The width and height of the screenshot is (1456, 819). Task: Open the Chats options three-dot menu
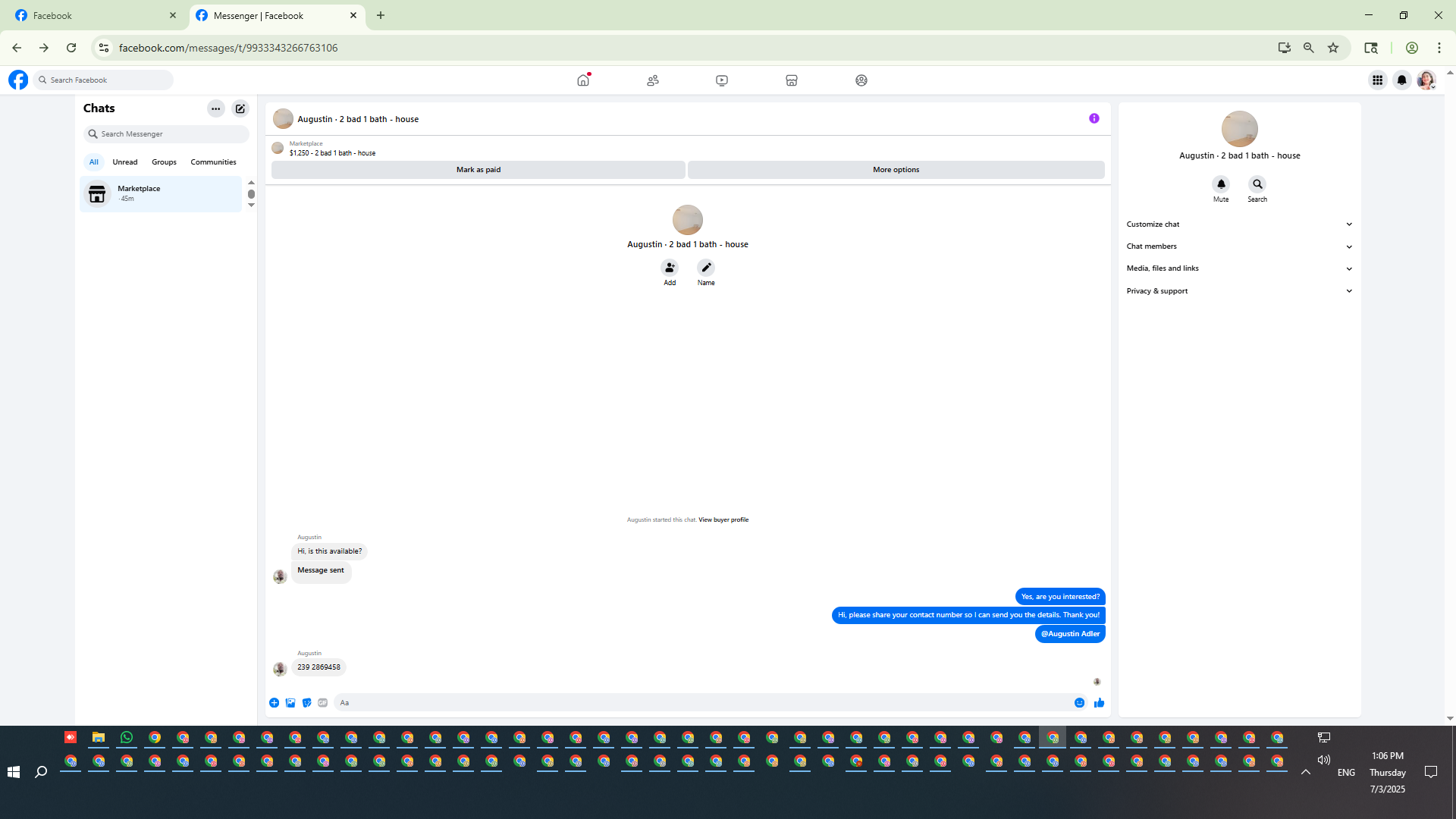216,108
